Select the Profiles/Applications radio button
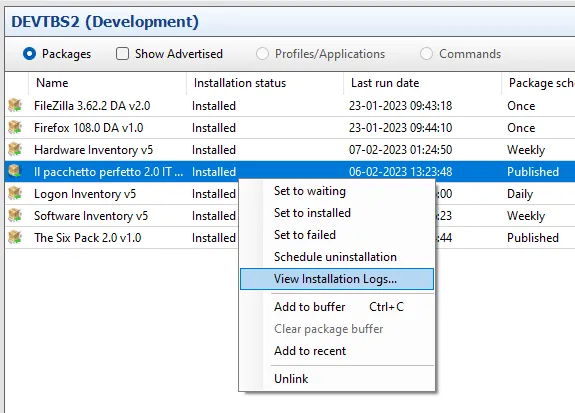Screen dimensions: 575x413 coord(262,54)
